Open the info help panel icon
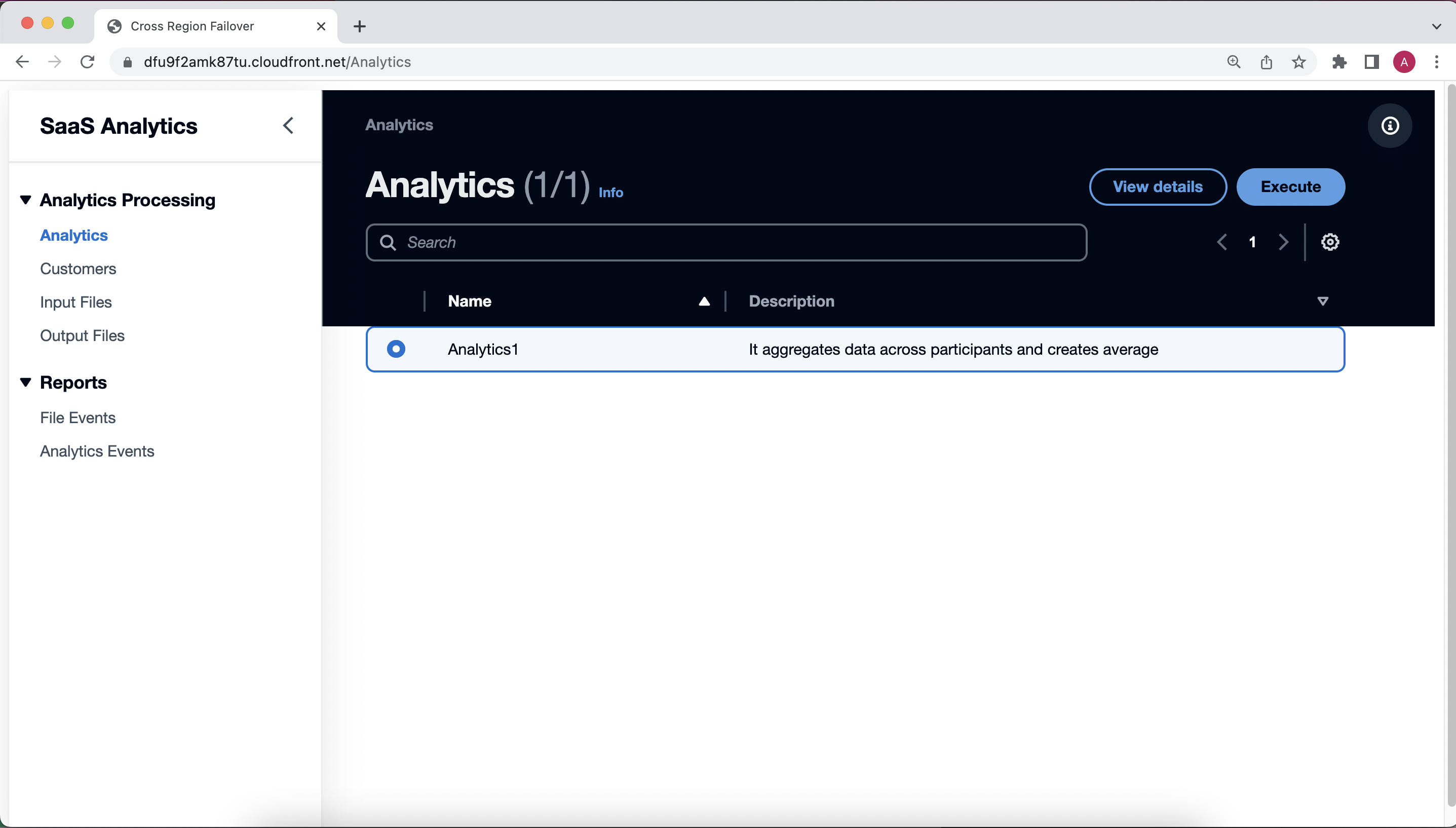The image size is (1456, 828). click(x=1390, y=126)
